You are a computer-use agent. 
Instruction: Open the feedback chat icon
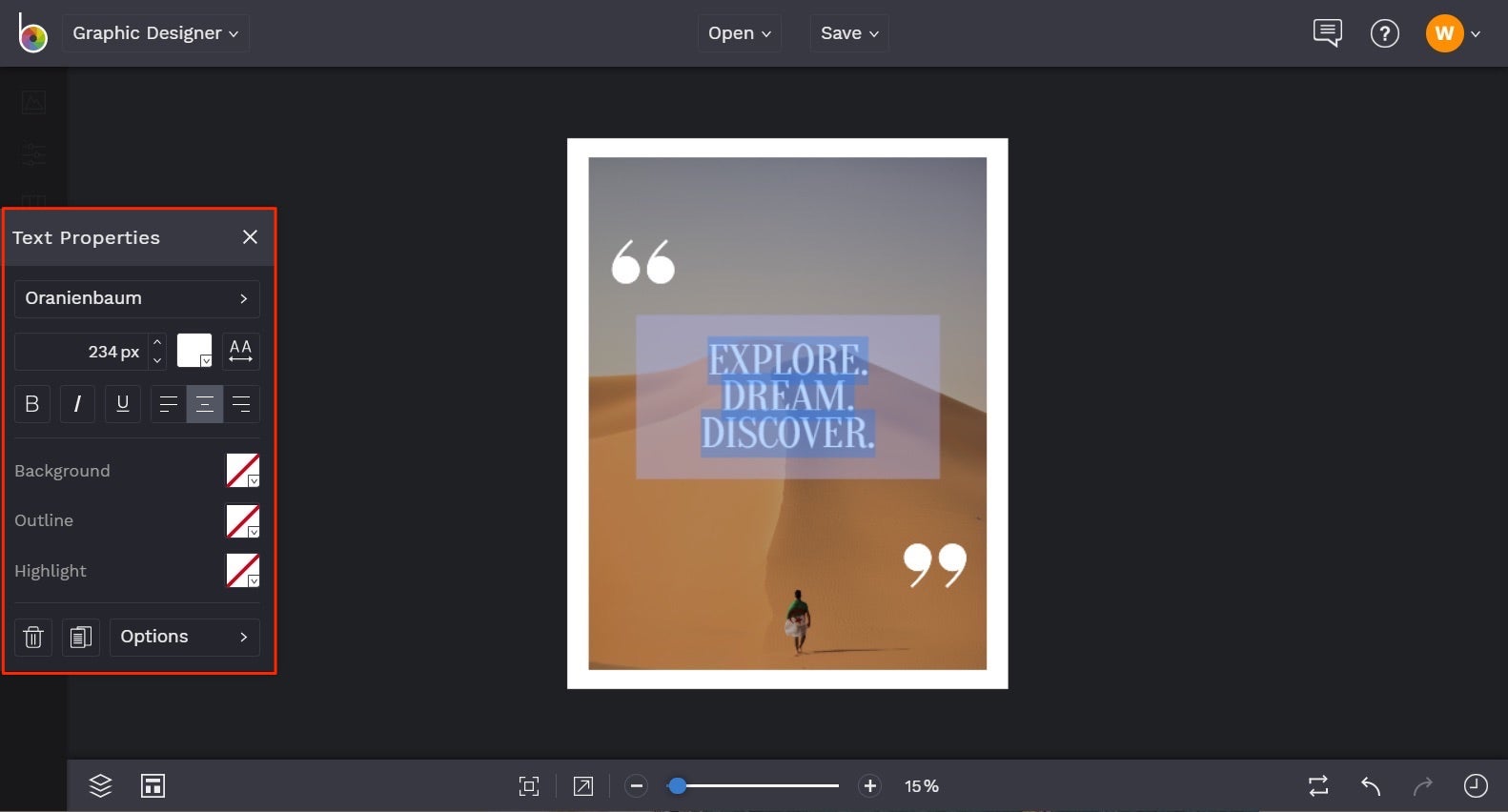point(1327,33)
